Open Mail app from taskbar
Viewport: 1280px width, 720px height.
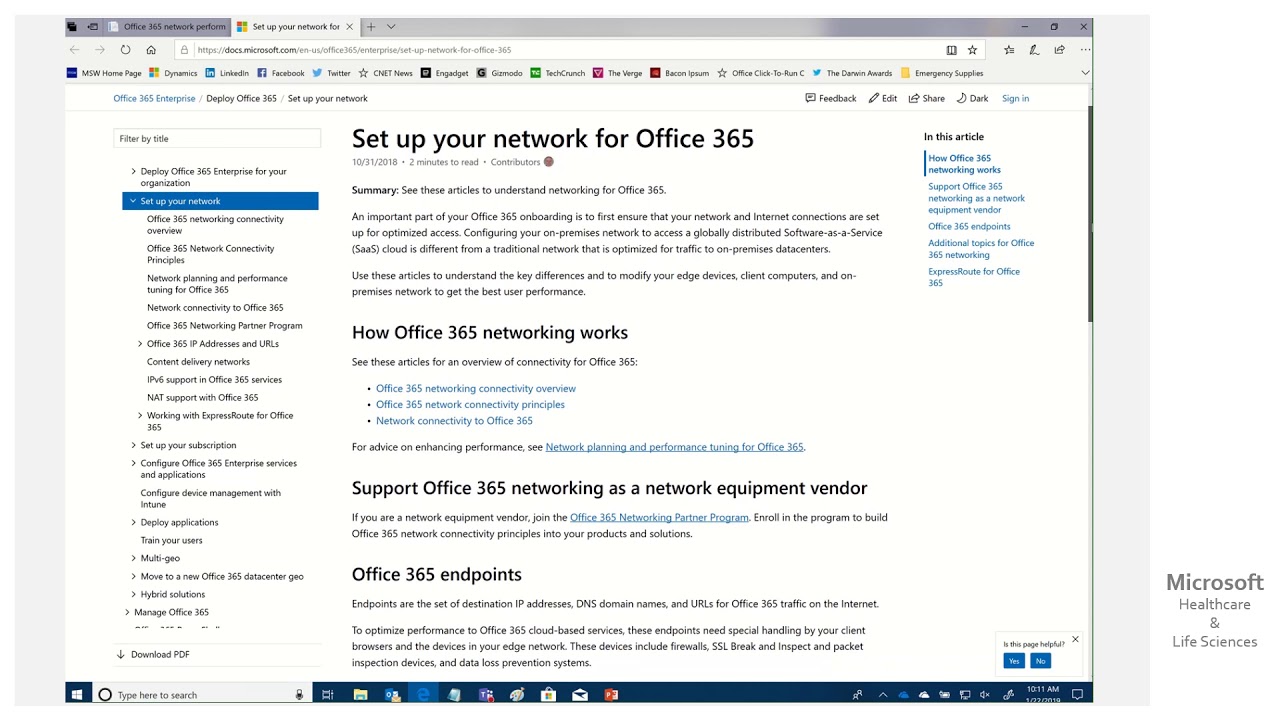[x=580, y=694]
